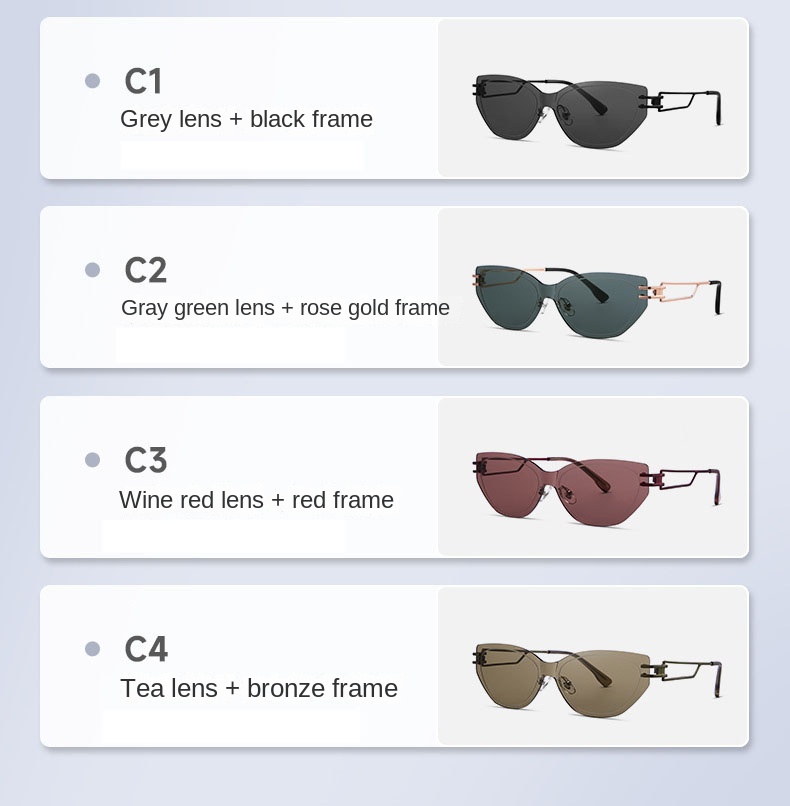Select the bullet dot next to C1
This screenshot has height=806, width=790.
[93, 81]
